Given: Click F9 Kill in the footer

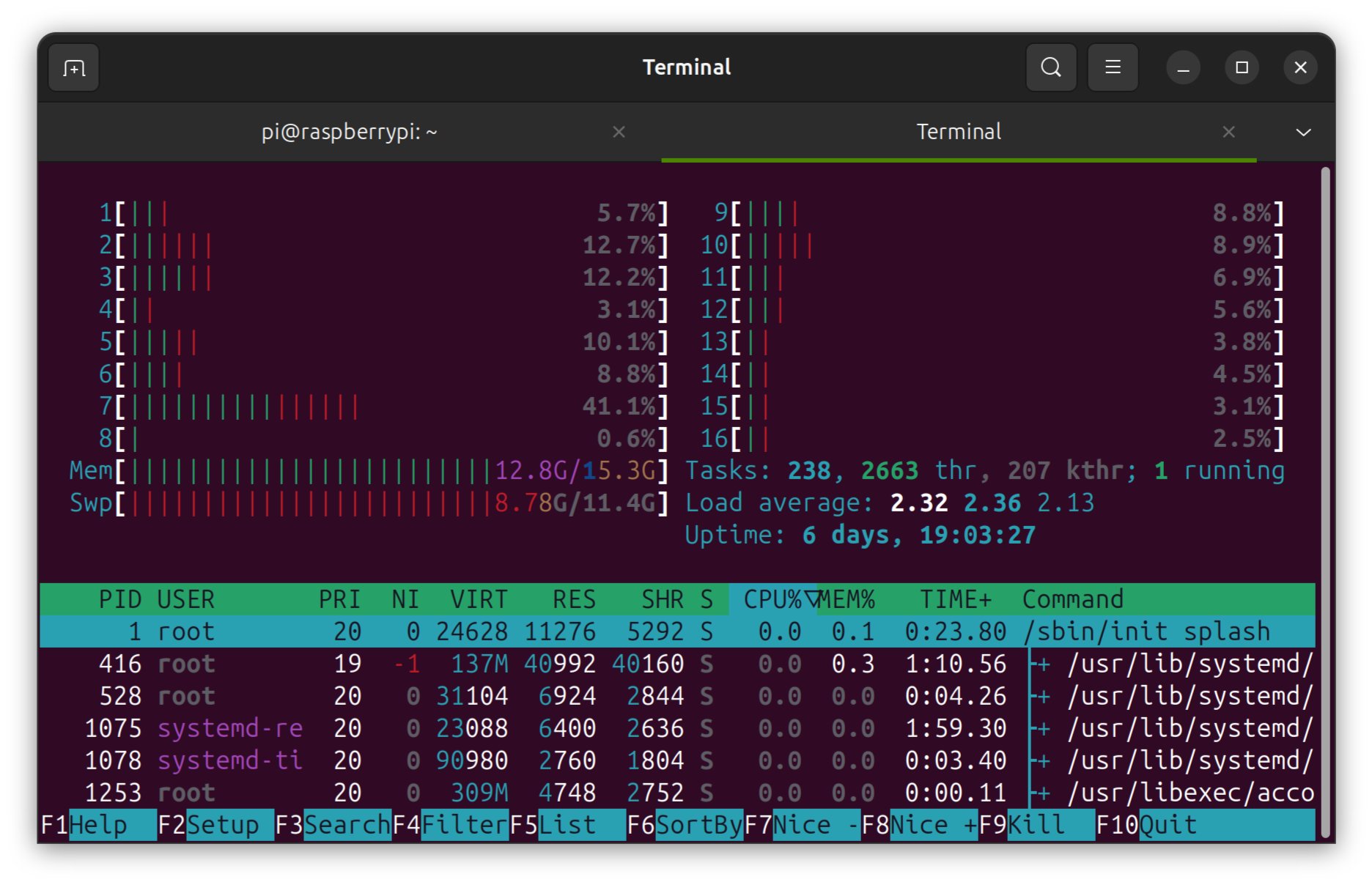Looking at the screenshot, I should 1036,825.
